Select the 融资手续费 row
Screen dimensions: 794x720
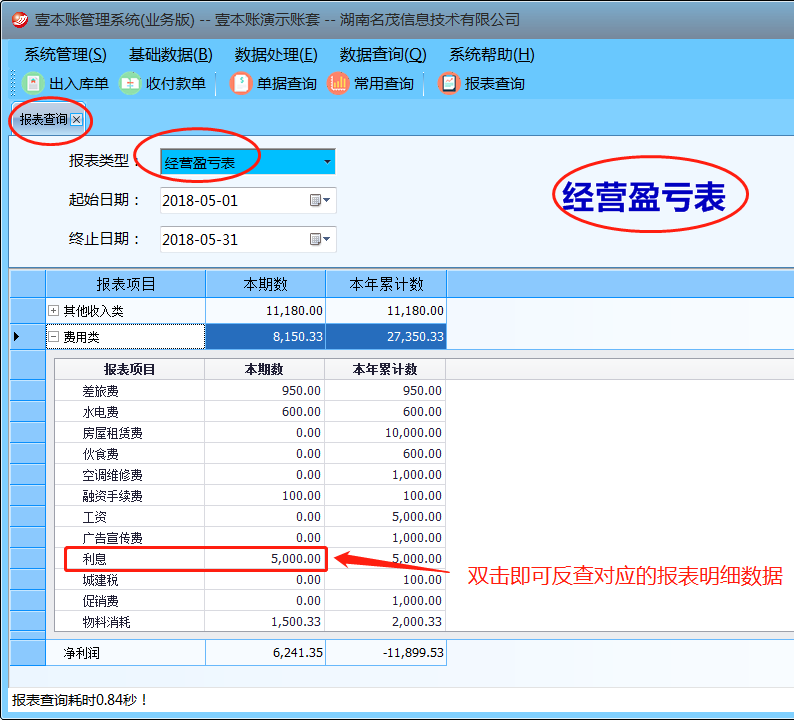(x=250, y=496)
